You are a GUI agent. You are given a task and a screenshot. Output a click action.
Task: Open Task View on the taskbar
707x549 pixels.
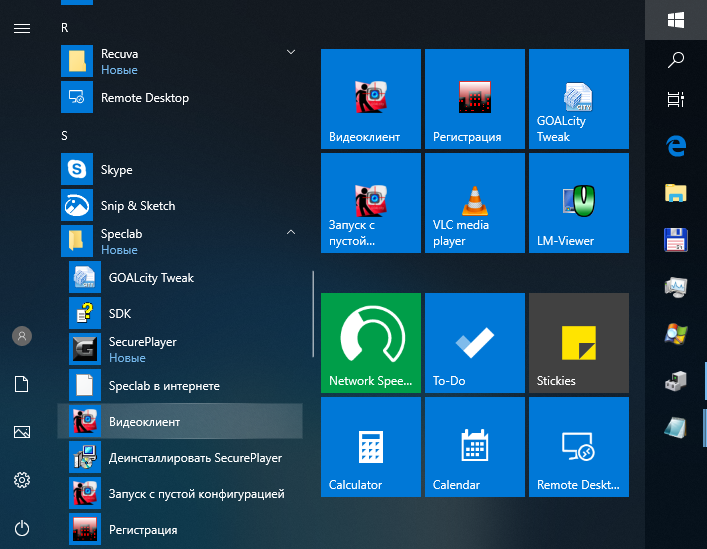point(675,99)
